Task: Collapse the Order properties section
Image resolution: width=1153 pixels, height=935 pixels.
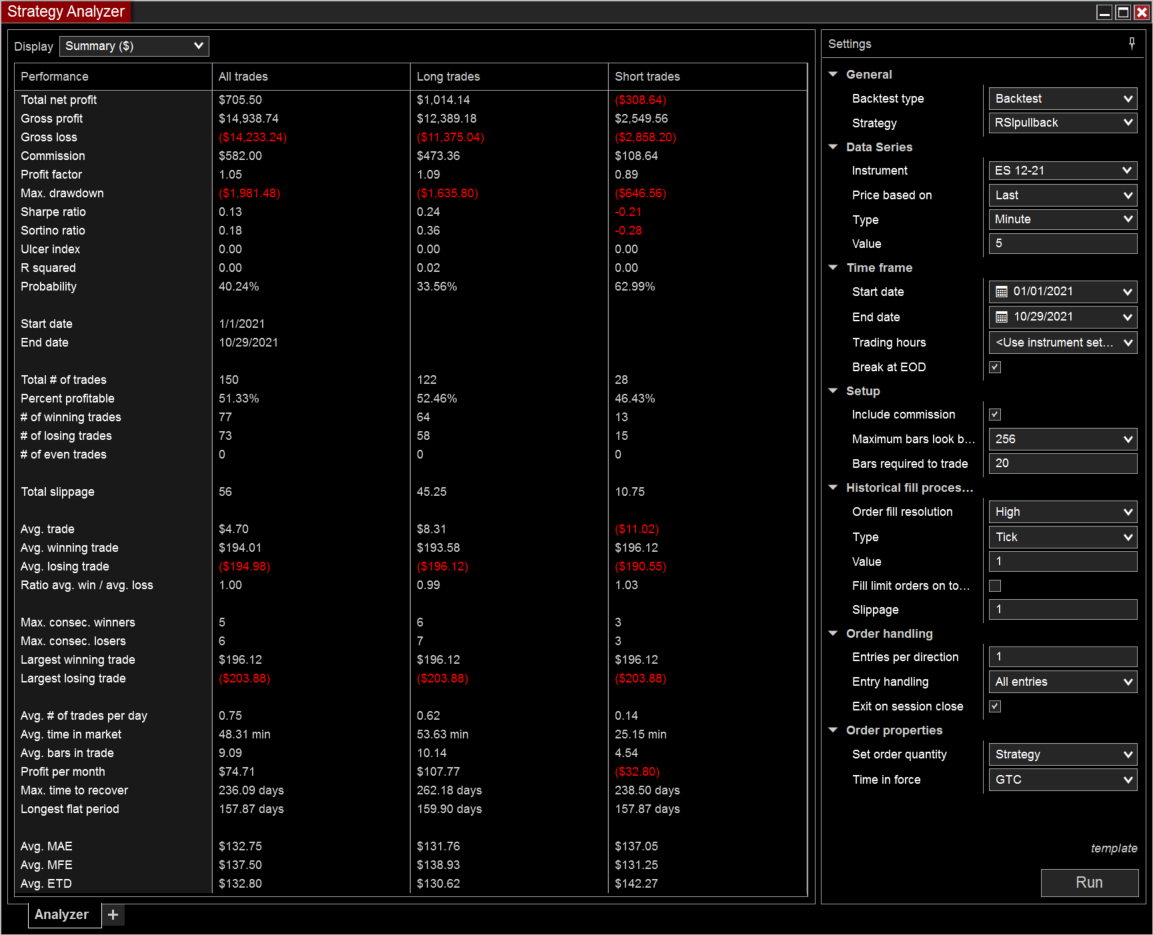Action: (x=833, y=731)
